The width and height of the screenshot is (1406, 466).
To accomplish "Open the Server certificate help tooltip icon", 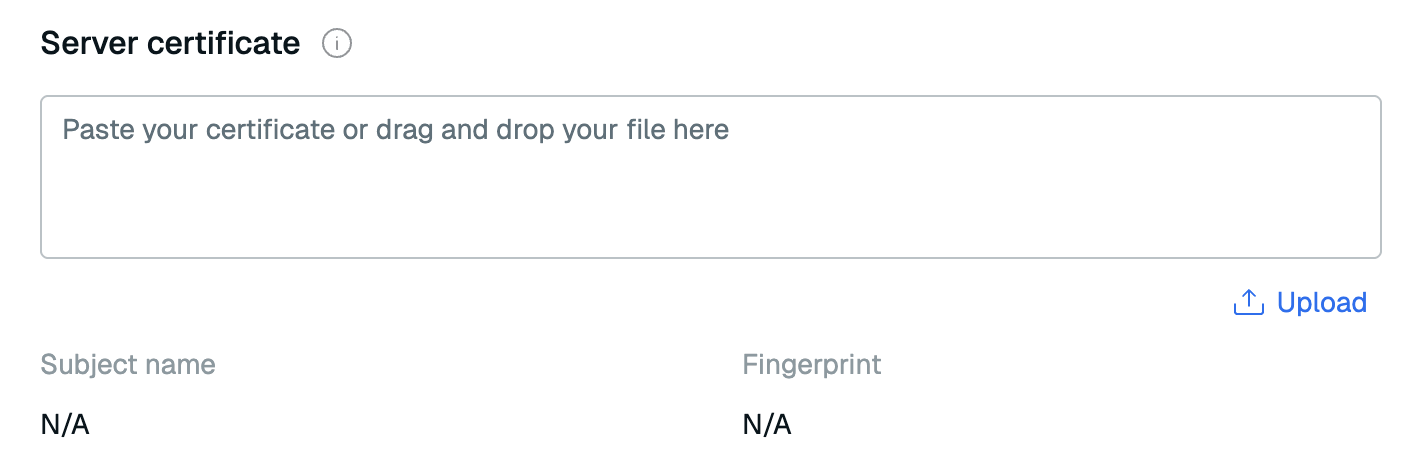I will pos(337,44).
